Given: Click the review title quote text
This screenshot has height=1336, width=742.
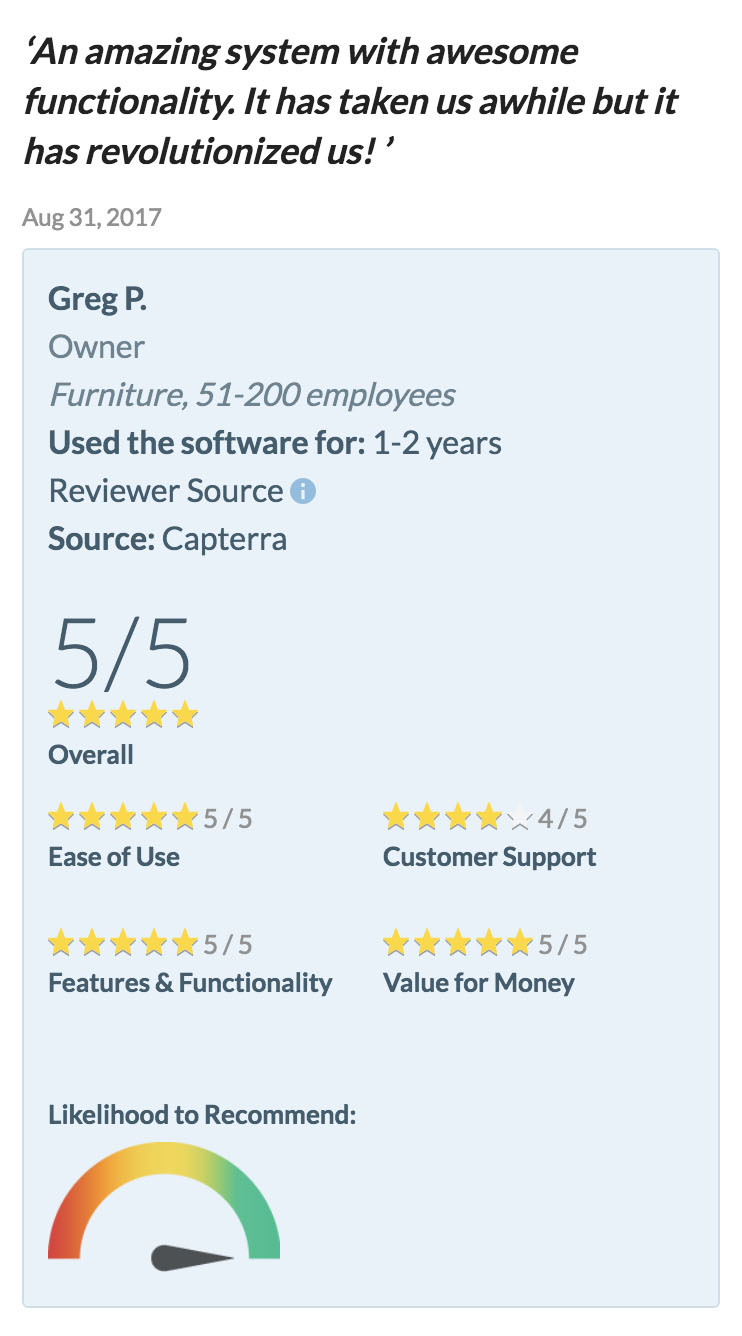Looking at the screenshot, I should (352, 101).
